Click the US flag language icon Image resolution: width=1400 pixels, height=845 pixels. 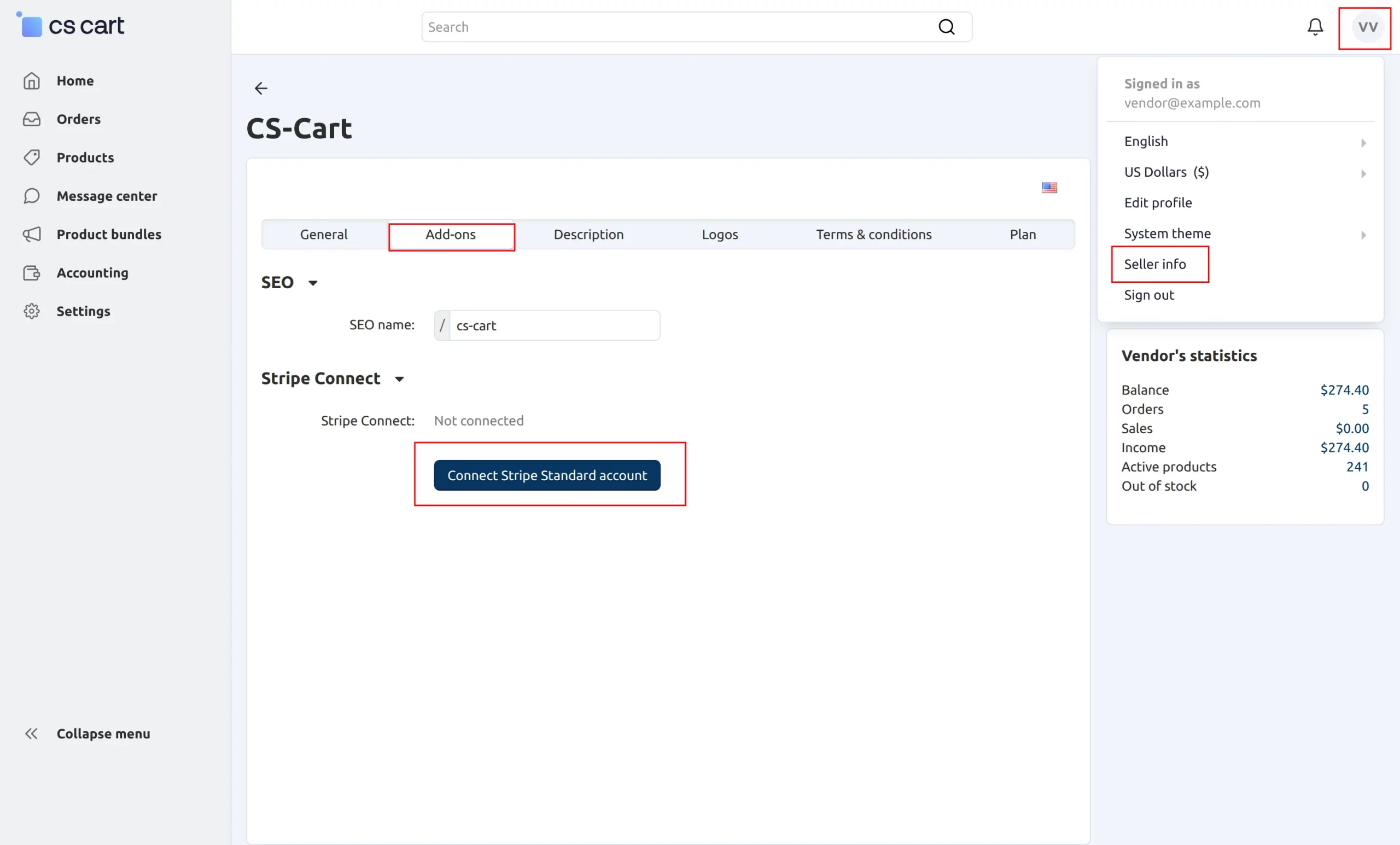pos(1049,188)
